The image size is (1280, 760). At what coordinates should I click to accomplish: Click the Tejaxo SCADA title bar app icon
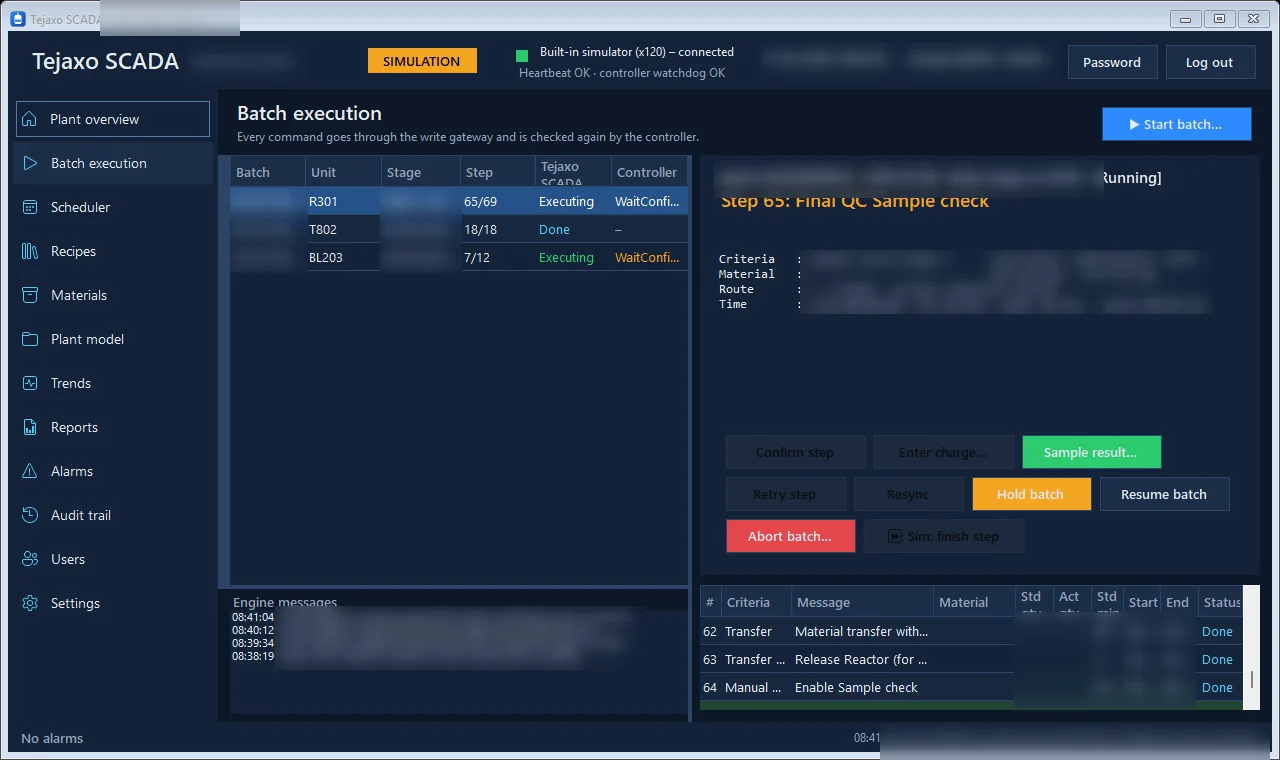click(18, 19)
